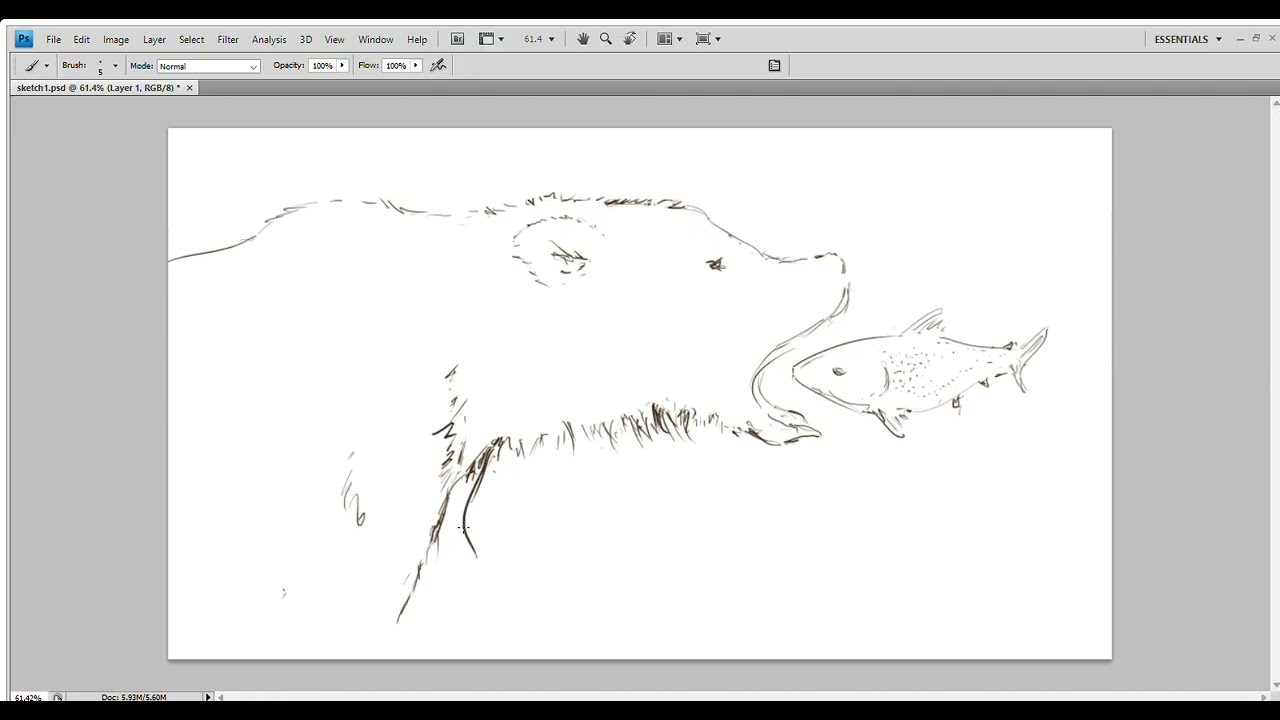Open the 3D menu
The image size is (1280, 720).
[306, 39]
